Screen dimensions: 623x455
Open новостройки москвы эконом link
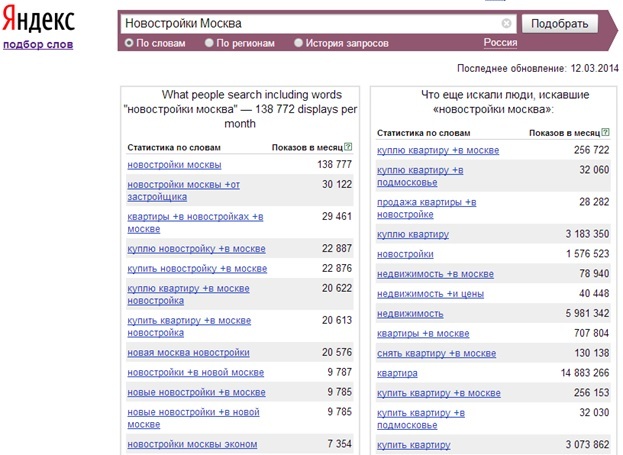coord(192,444)
